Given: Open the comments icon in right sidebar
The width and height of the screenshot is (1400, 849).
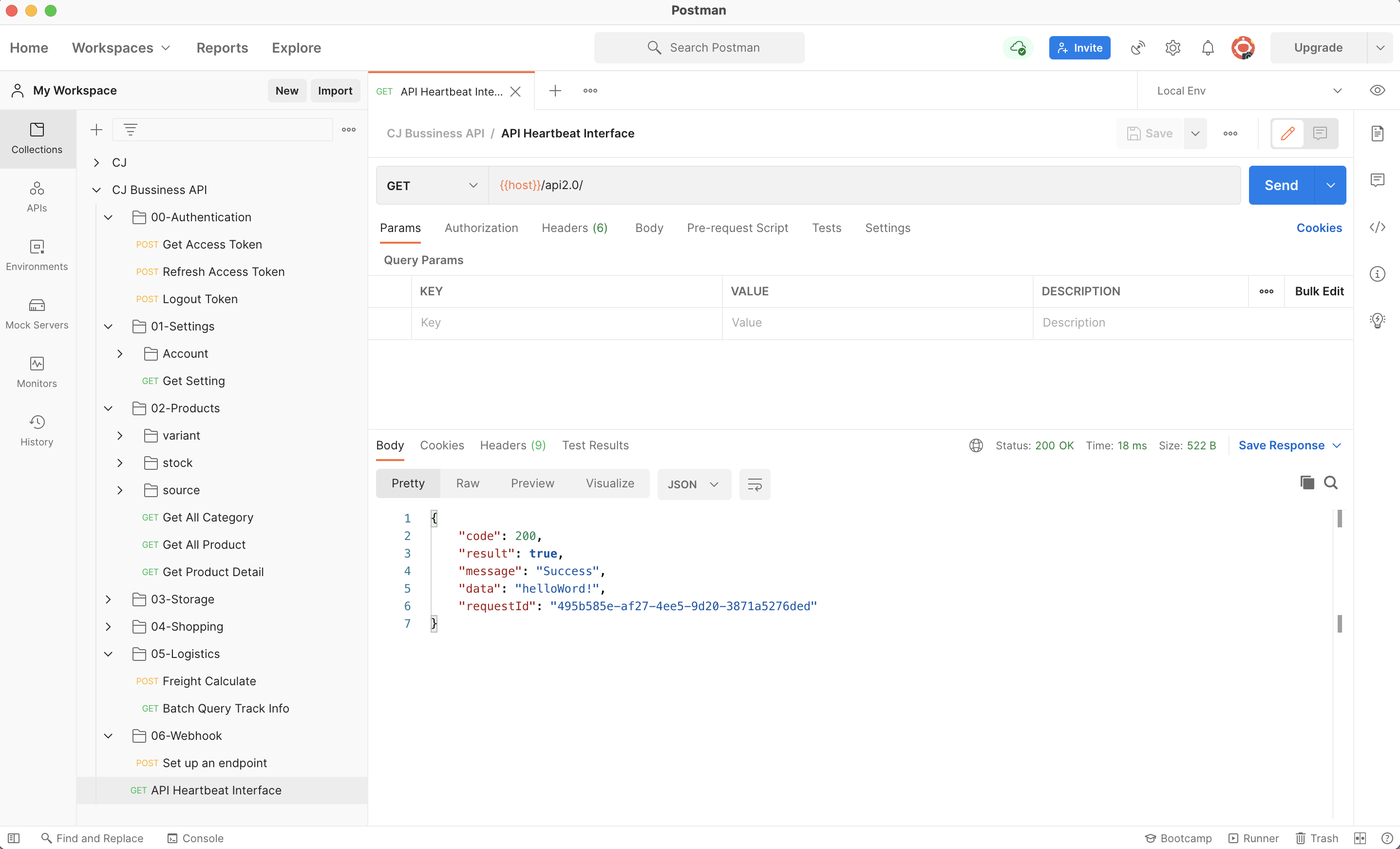Looking at the screenshot, I should [1377, 180].
